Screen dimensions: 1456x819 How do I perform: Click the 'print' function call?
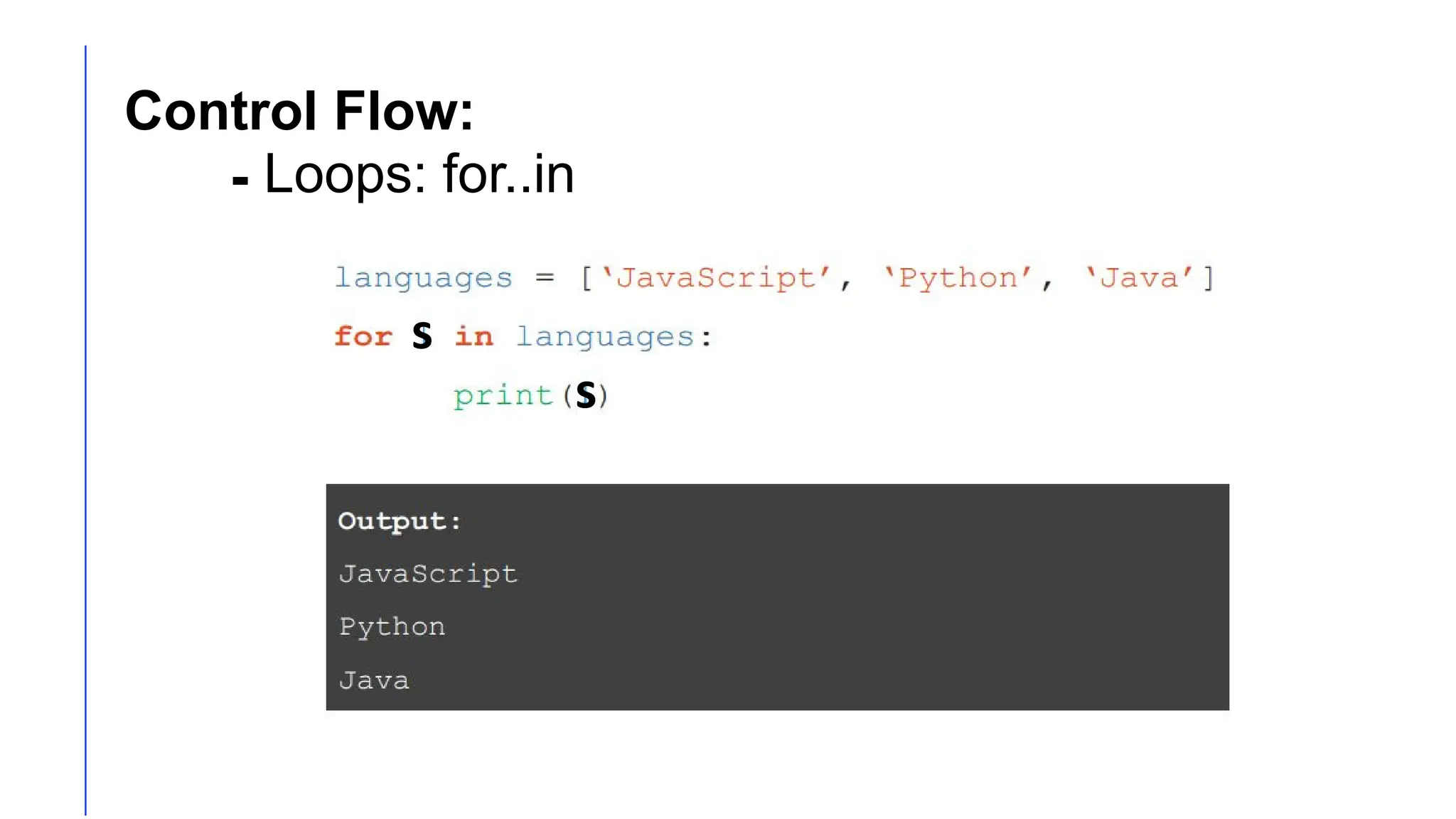[503, 395]
